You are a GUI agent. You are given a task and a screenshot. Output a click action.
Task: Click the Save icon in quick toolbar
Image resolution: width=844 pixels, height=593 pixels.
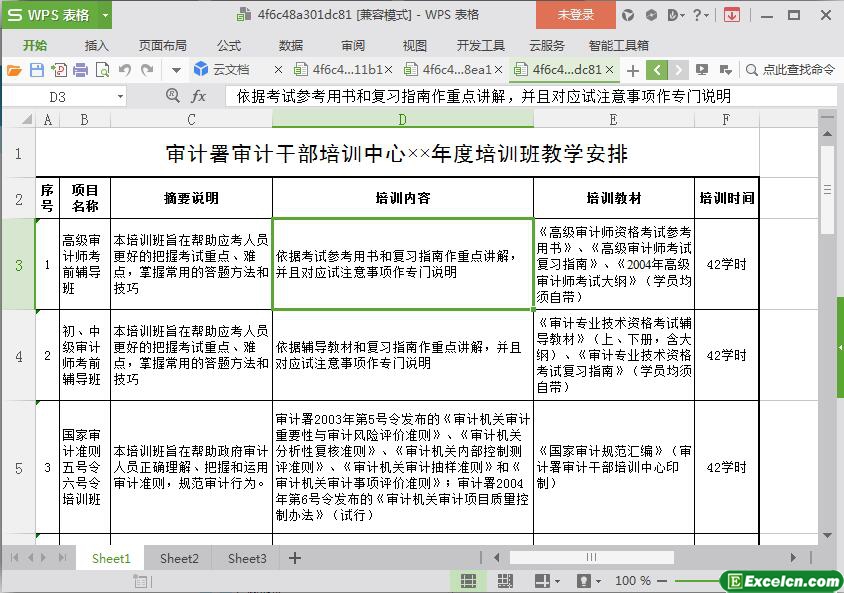[x=36, y=70]
